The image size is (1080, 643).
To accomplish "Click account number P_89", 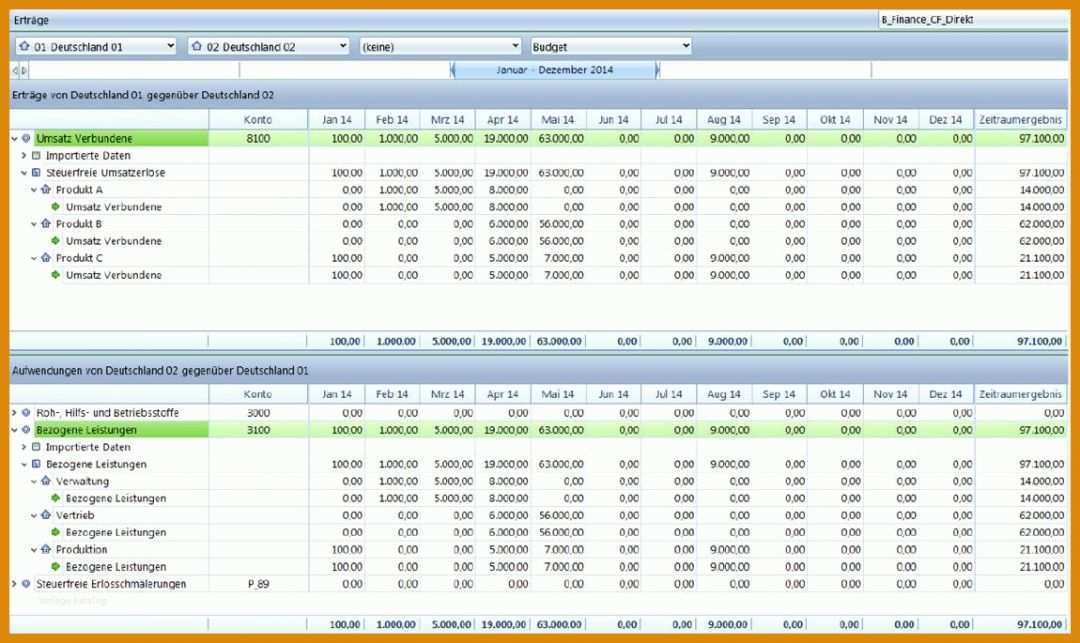I will tap(258, 584).
